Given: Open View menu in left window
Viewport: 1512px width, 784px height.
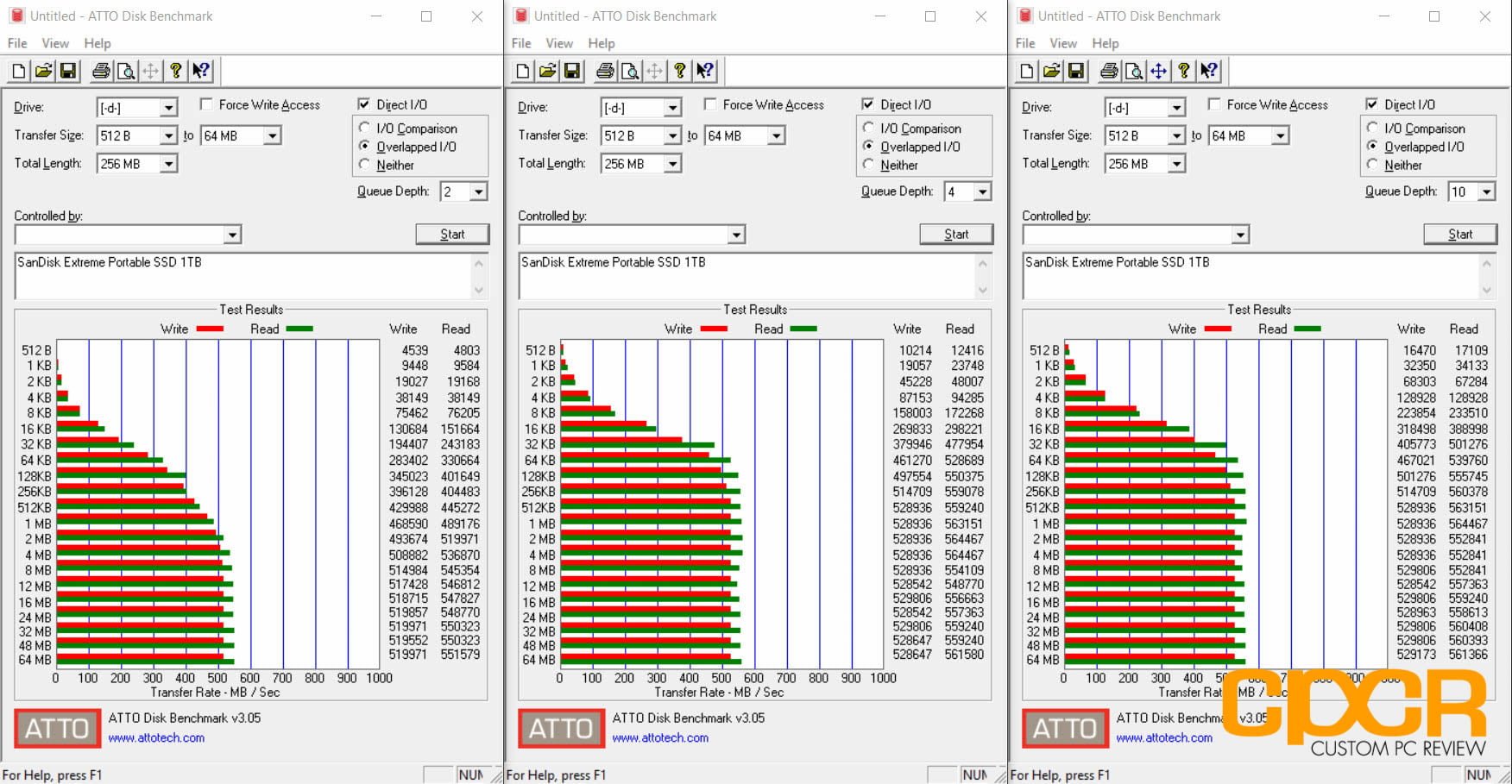Looking at the screenshot, I should pos(55,43).
